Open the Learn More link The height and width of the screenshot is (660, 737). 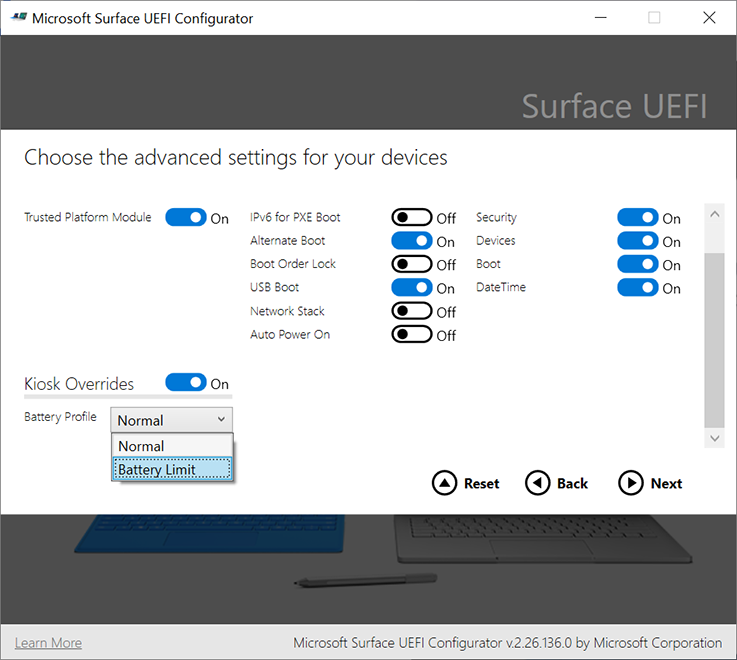tap(48, 643)
